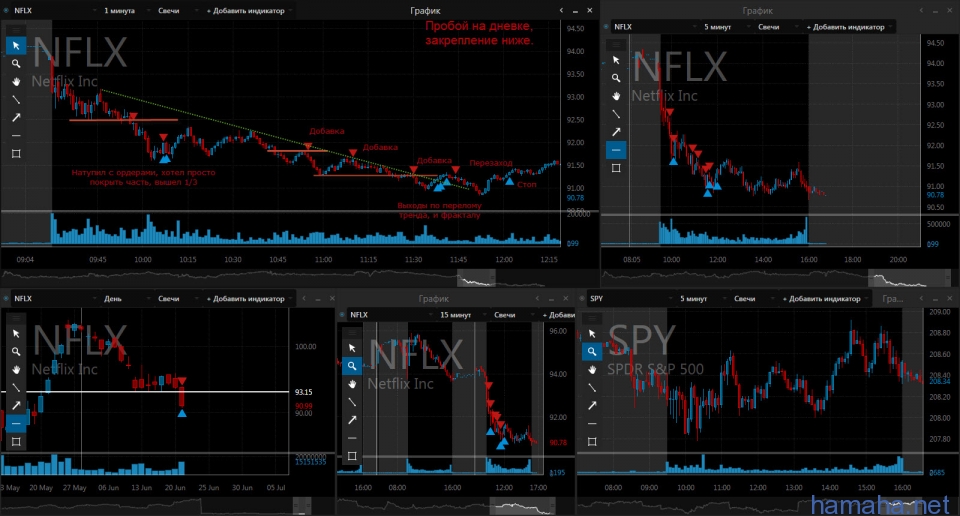Select trend line tool in NFLX 1 минута chart

point(16,99)
